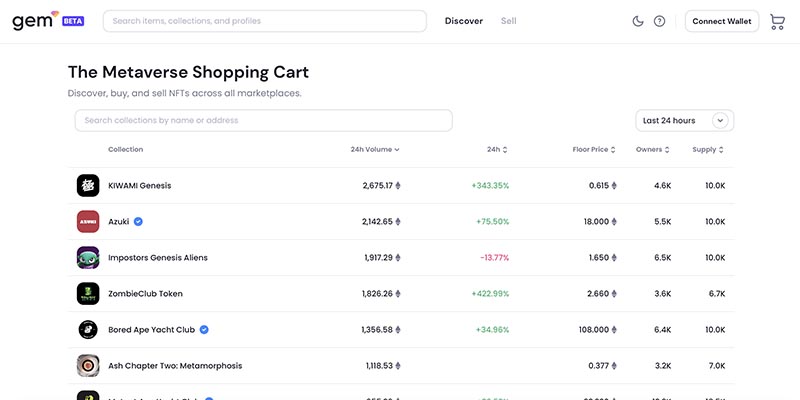Click the Connect Wallet button
Screen dimensions: 800x400
[x=721, y=21]
